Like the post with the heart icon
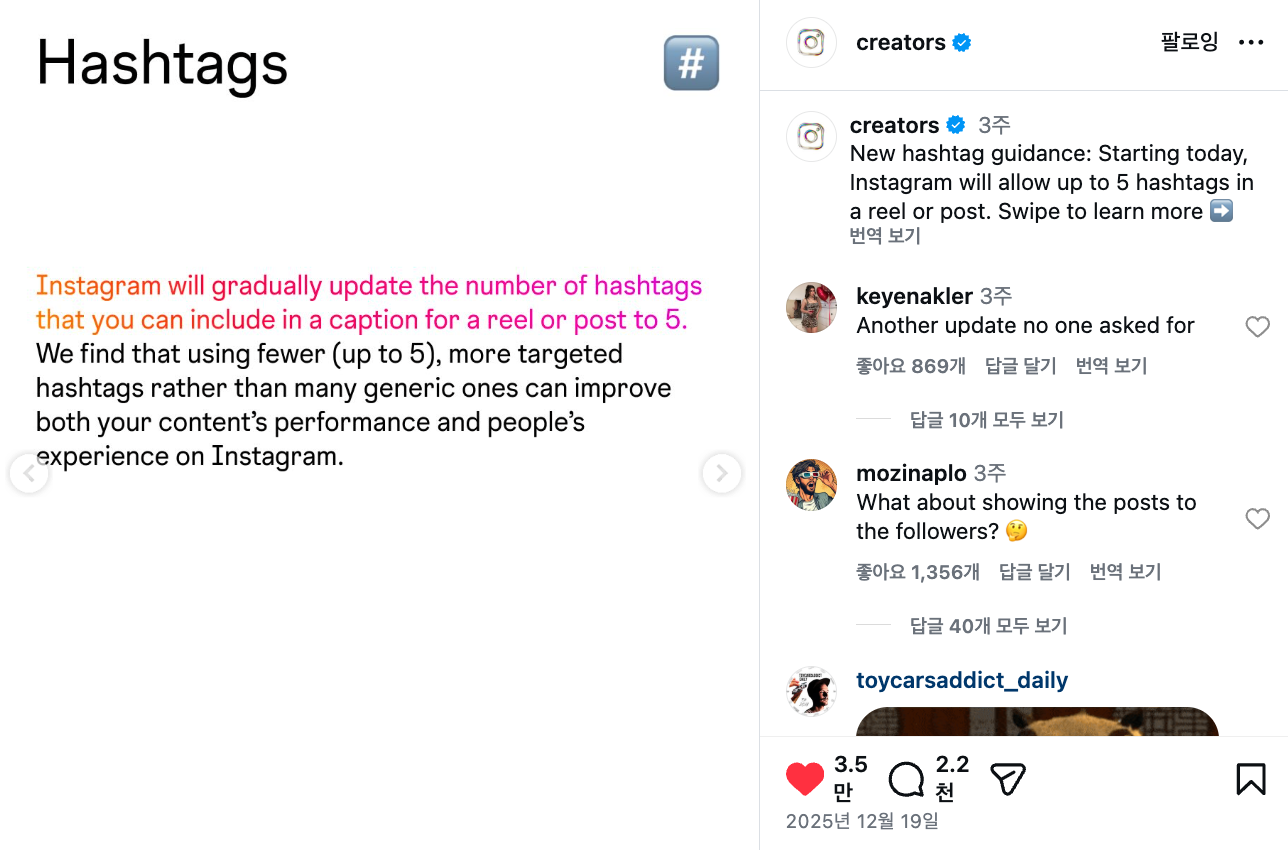Viewport: 1288px width, 850px height. pyautogui.click(x=804, y=778)
